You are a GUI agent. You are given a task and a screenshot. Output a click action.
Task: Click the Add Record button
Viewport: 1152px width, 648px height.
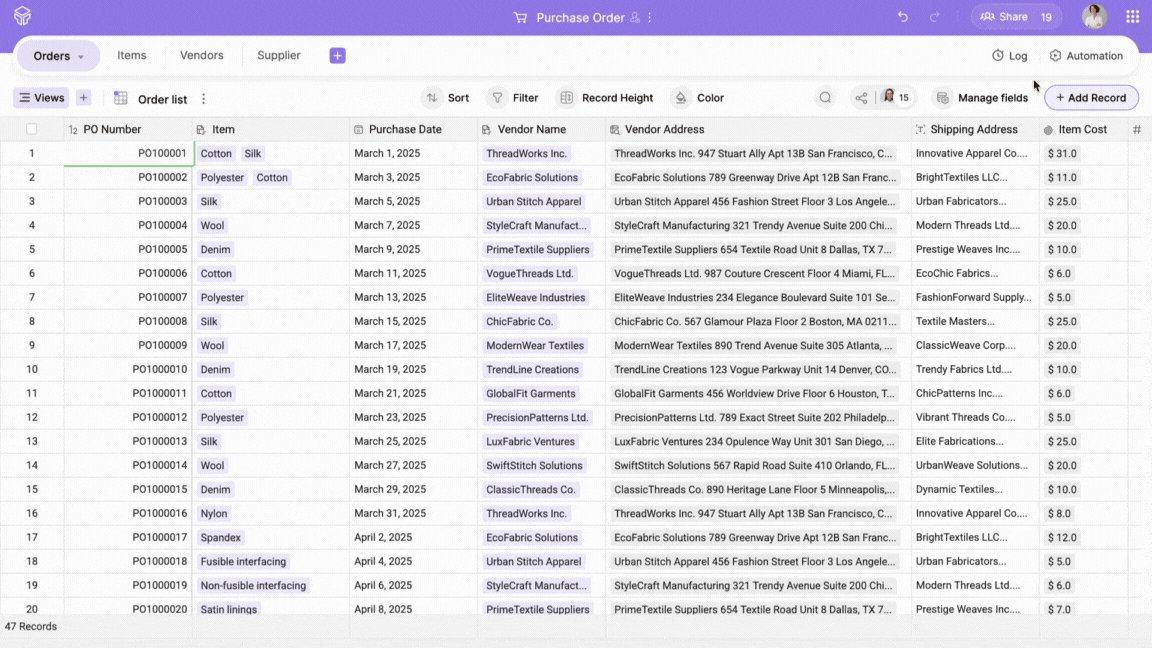pos(1091,98)
